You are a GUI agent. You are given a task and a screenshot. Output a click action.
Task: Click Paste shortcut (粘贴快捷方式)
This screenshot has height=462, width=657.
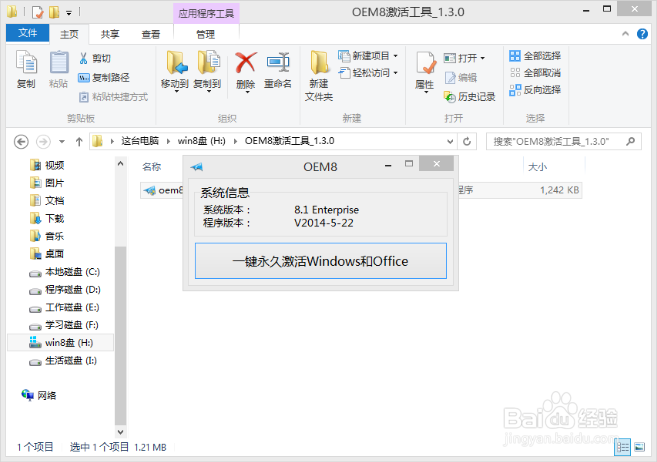(x=114, y=97)
